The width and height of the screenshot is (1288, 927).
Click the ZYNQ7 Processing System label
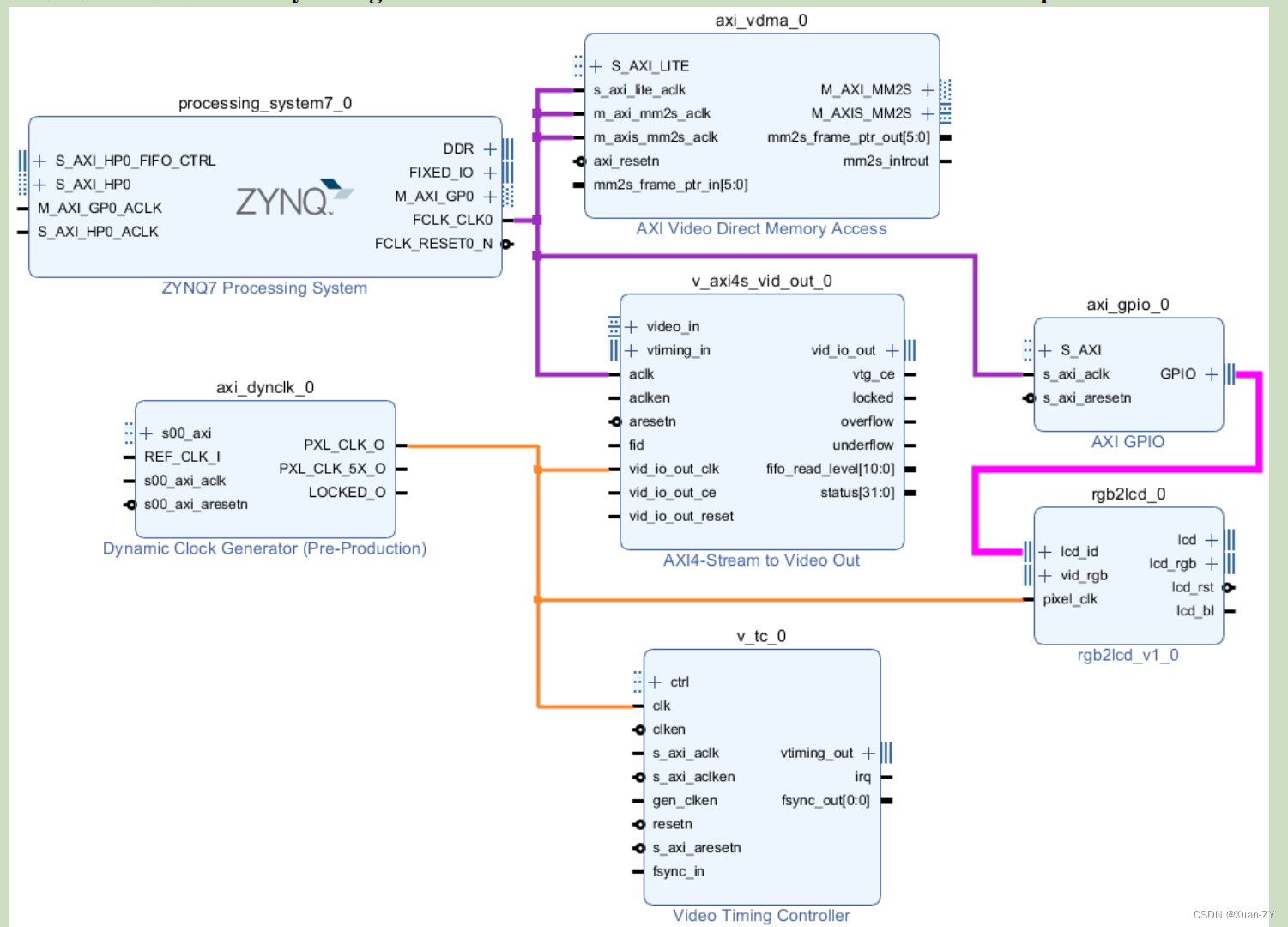264,288
